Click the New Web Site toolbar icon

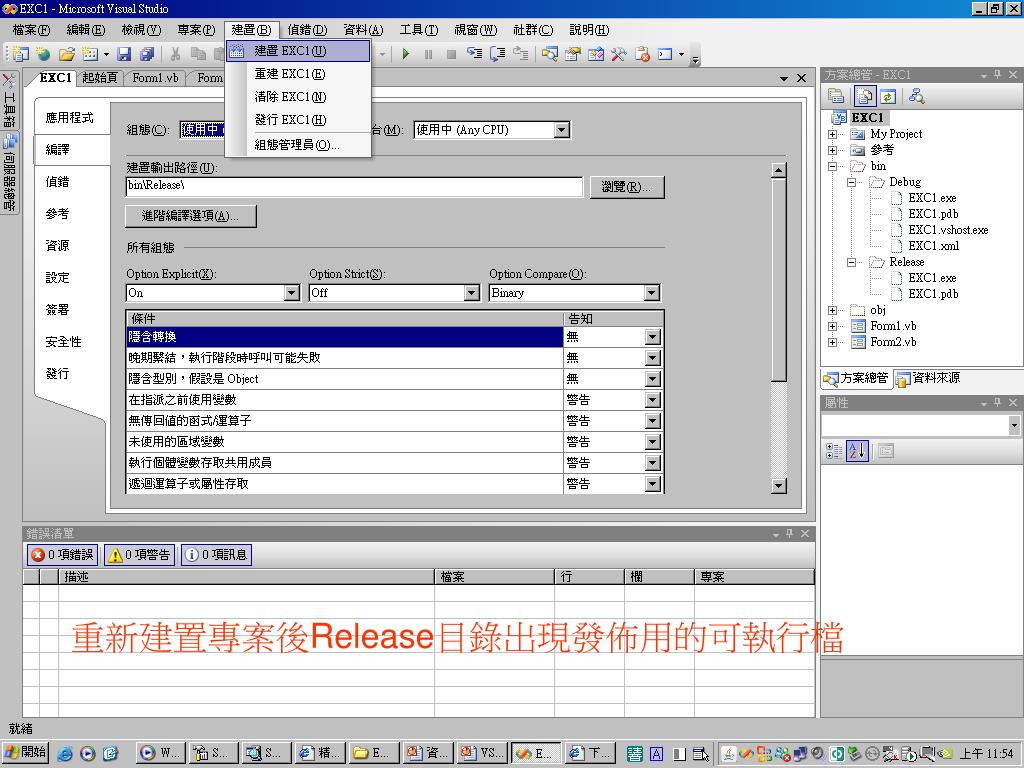click(44, 54)
